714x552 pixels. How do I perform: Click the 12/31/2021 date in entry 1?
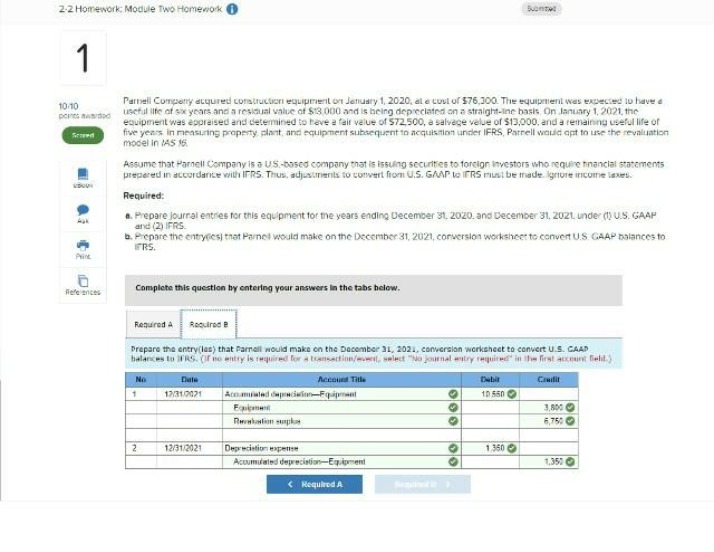click(x=183, y=394)
